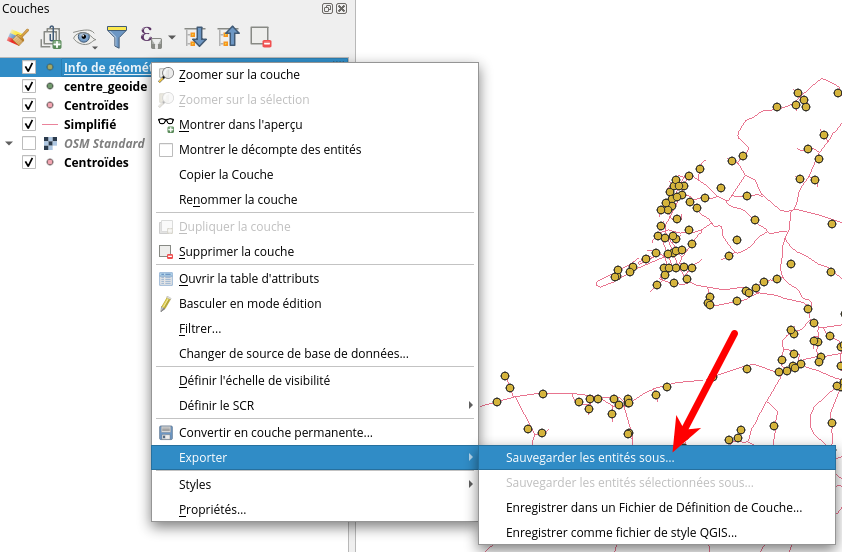Toggle visibility of Simplifié layer
This screenshot has width=842, height=552.
(x=29, y=125)
